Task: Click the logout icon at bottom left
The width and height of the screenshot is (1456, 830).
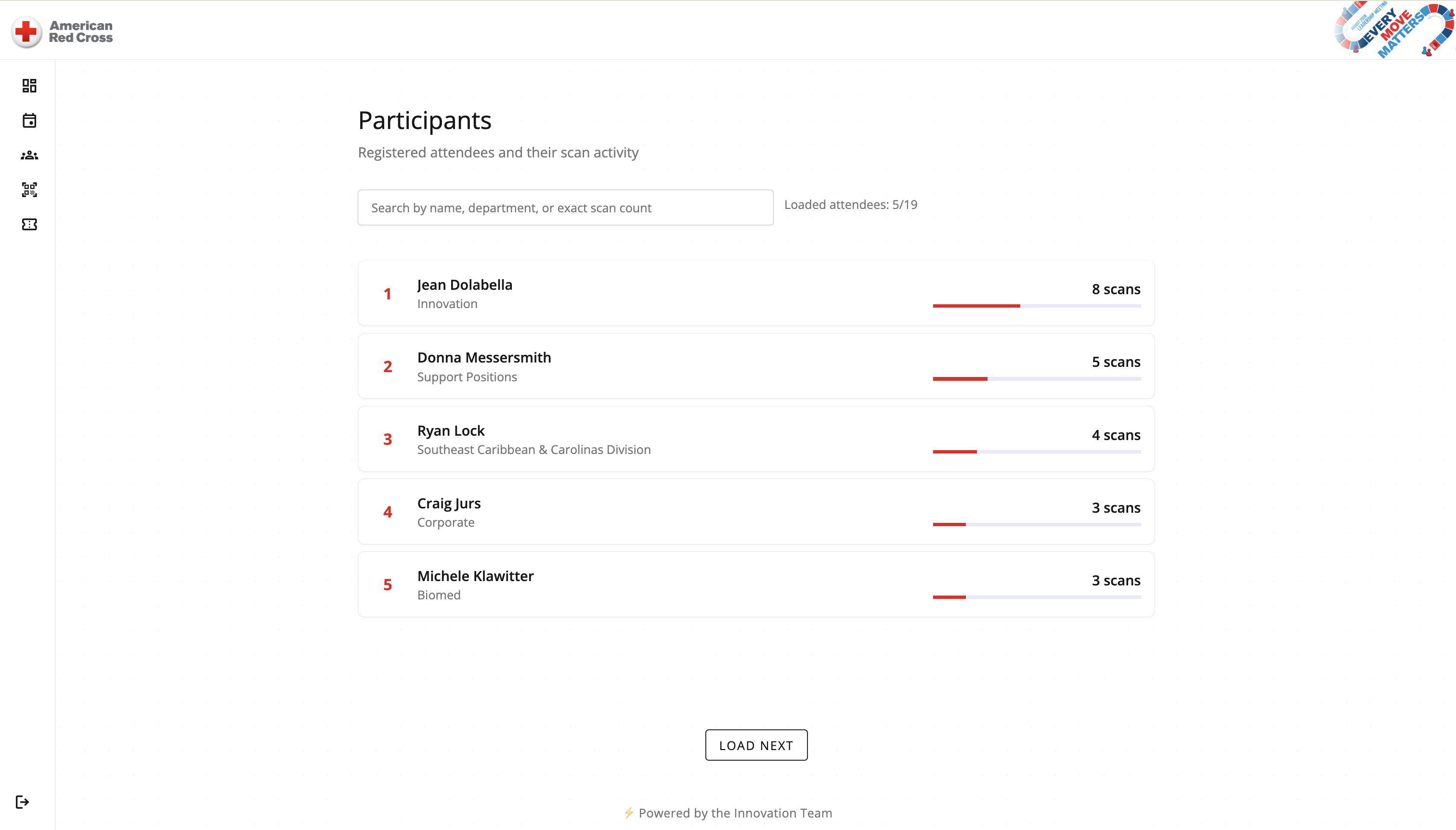Action: pyautogui.click(x=22, y=802)
